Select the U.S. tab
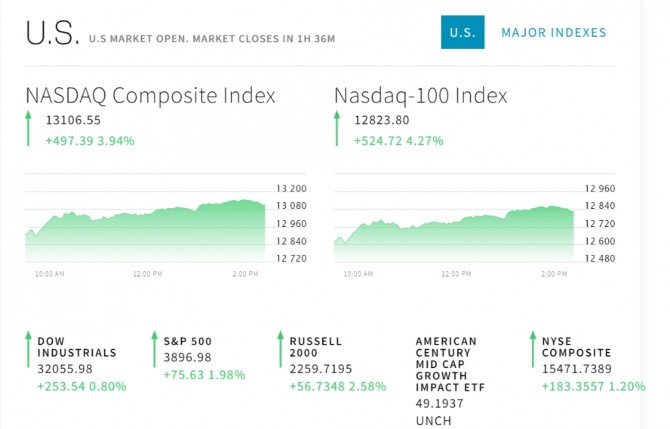Screen dimensions: 670x429 click(x=462, y=33)
